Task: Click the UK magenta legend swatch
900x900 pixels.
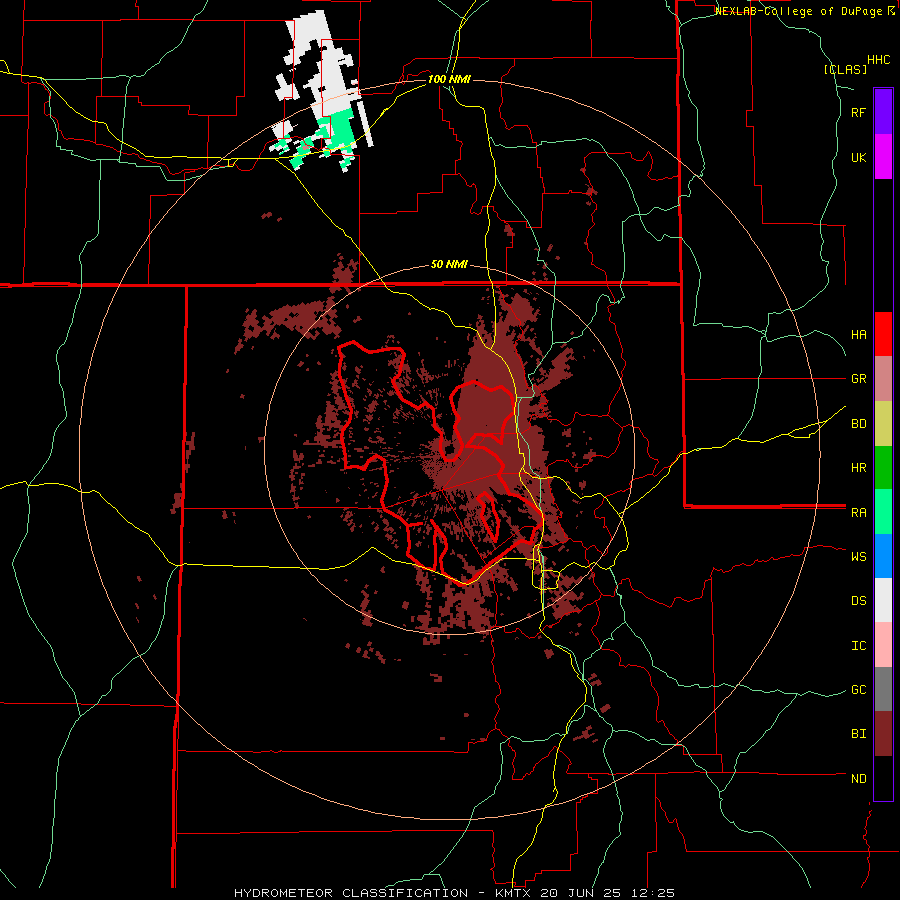Action: click(883, 157)
